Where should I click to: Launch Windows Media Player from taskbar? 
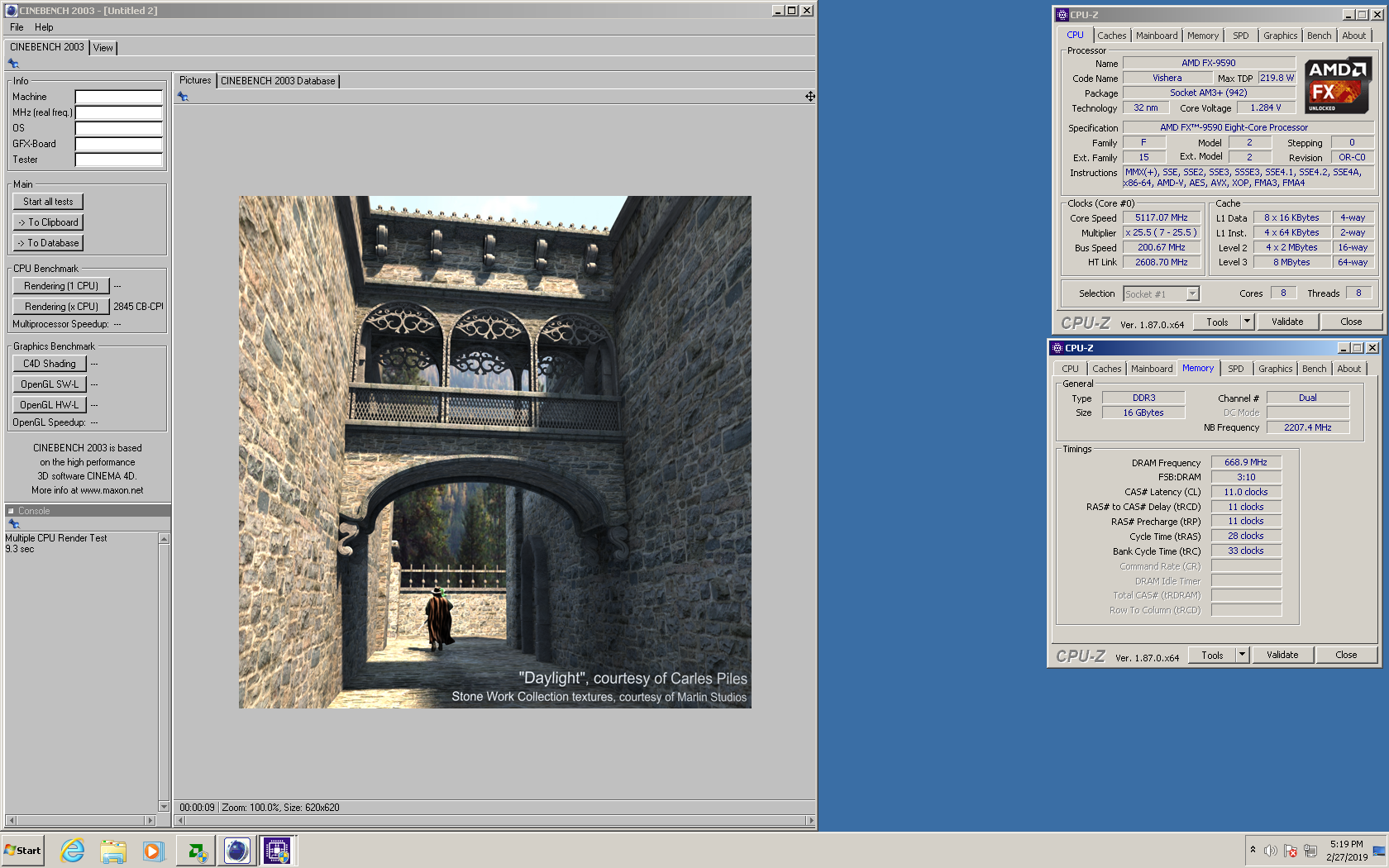point(154,851)
